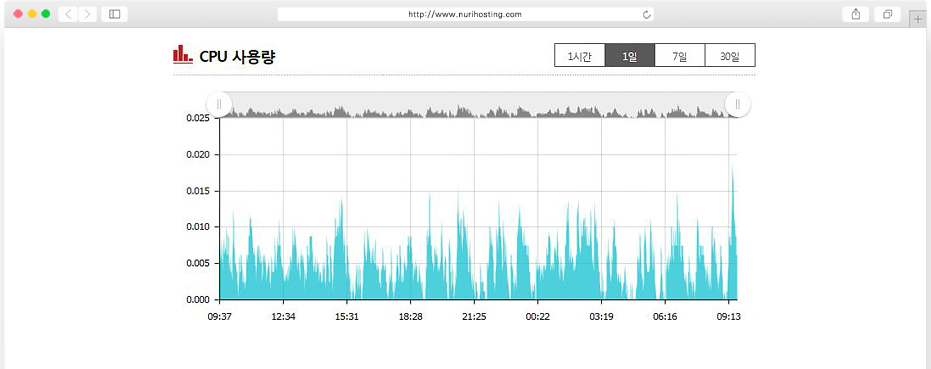Show all tabs with the overview icon
The width and height of the screenshot is (931, 369).
tap(888, 14)
